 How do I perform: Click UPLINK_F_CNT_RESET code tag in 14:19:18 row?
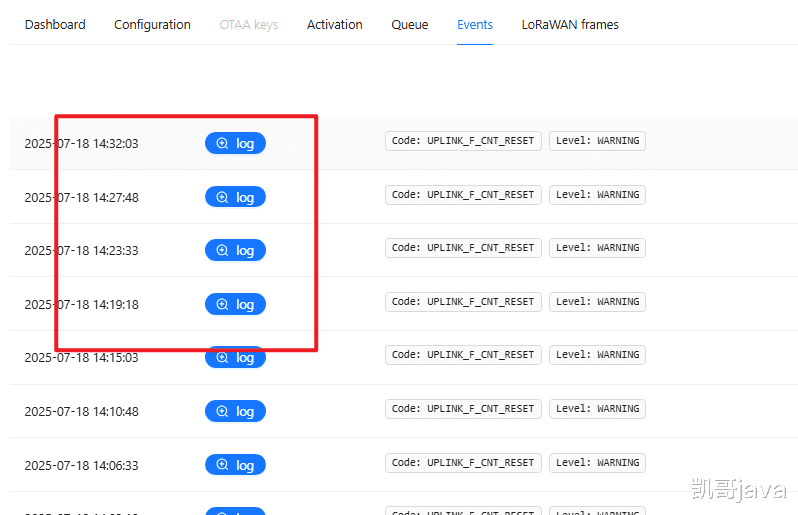coord(463,302)
